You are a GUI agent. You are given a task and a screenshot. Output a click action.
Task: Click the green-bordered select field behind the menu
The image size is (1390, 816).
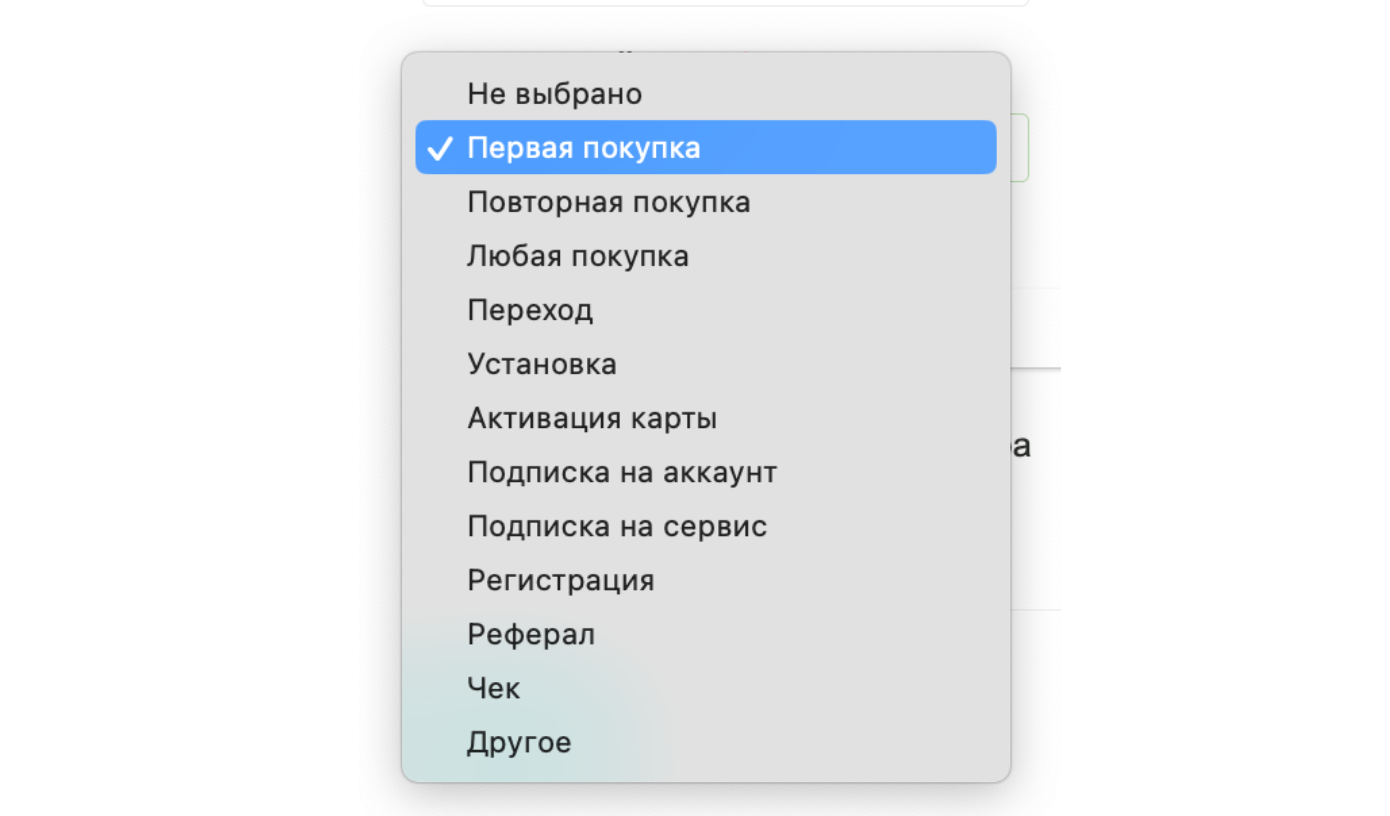1020,148
